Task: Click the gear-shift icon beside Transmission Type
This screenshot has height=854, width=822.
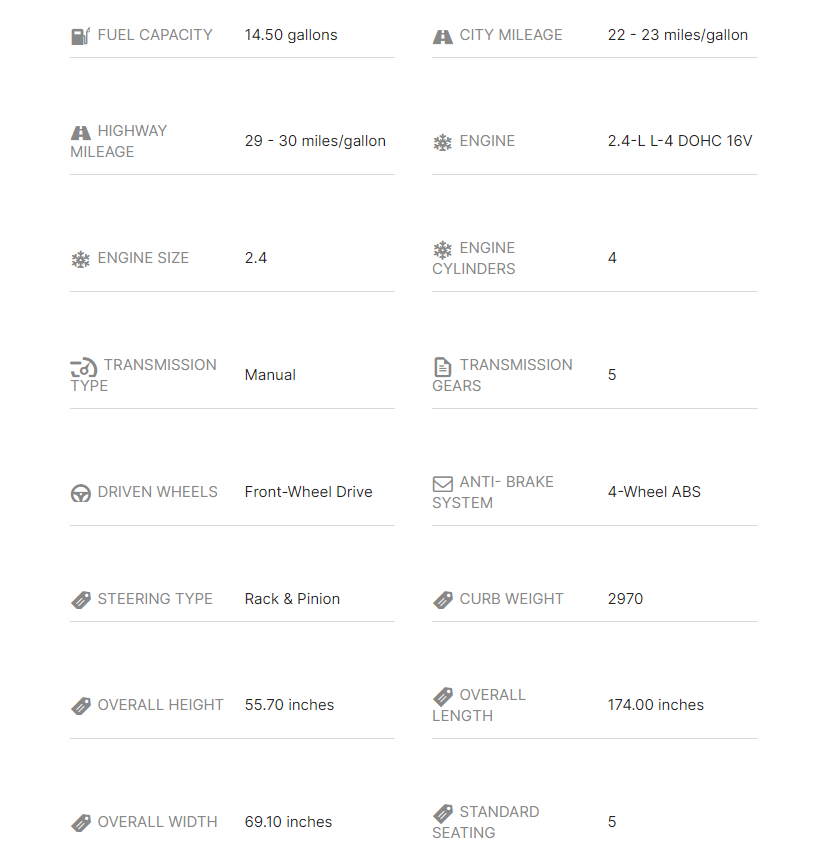Action: pos(83,366)
